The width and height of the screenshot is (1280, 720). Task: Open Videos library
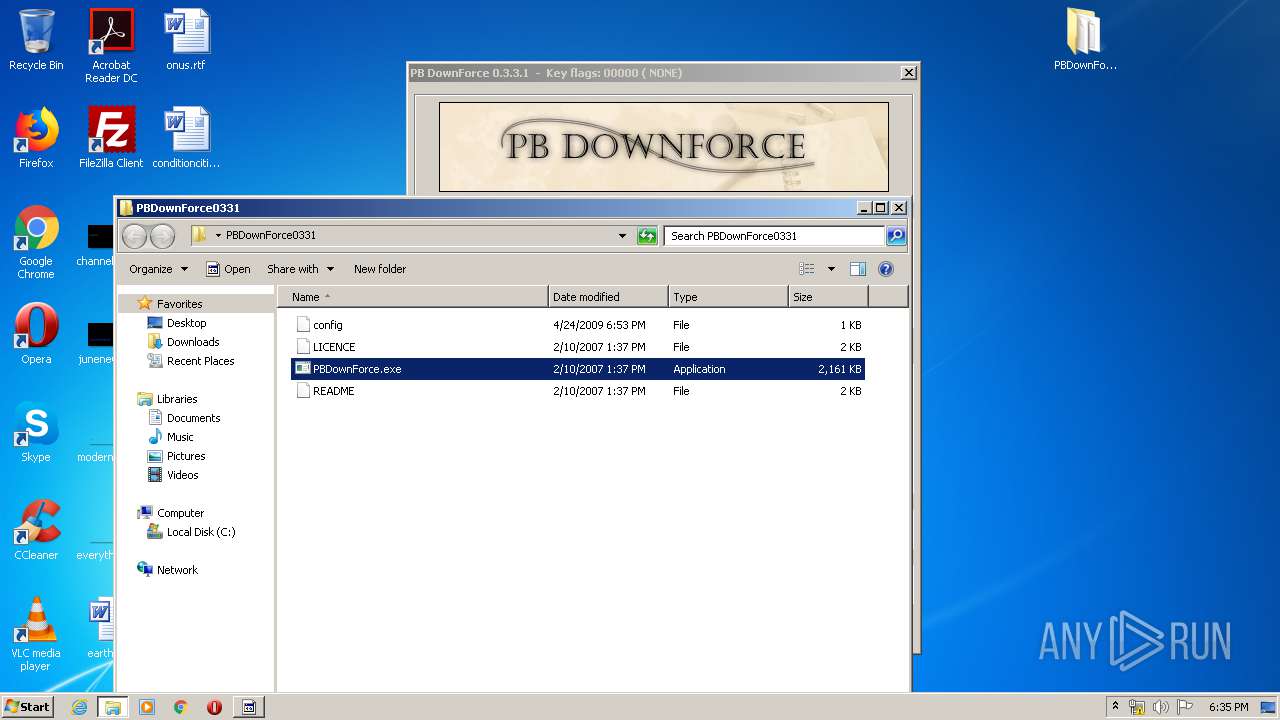182,475
